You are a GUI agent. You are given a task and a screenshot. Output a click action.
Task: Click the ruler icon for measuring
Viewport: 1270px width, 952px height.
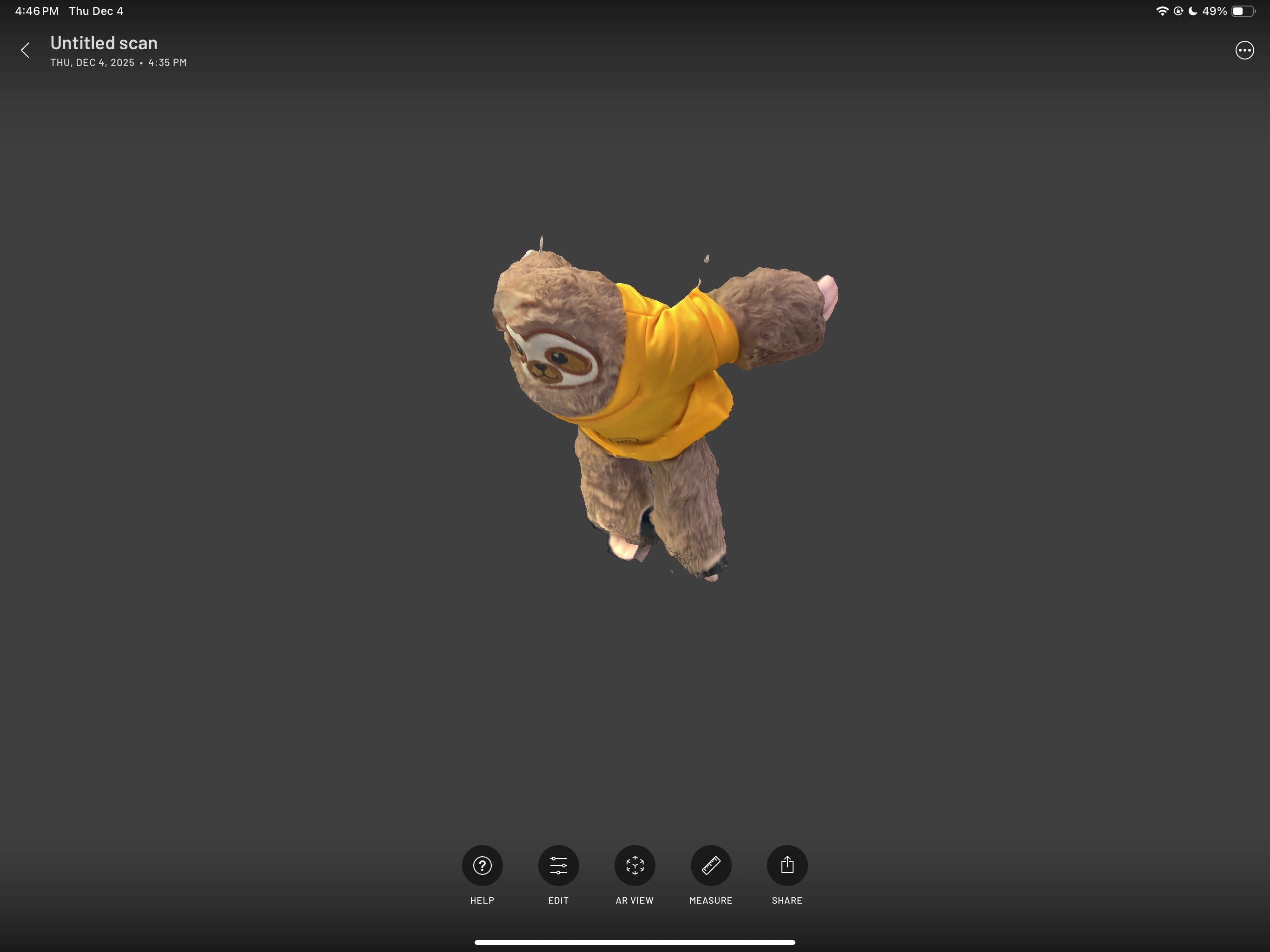point(711,865)
